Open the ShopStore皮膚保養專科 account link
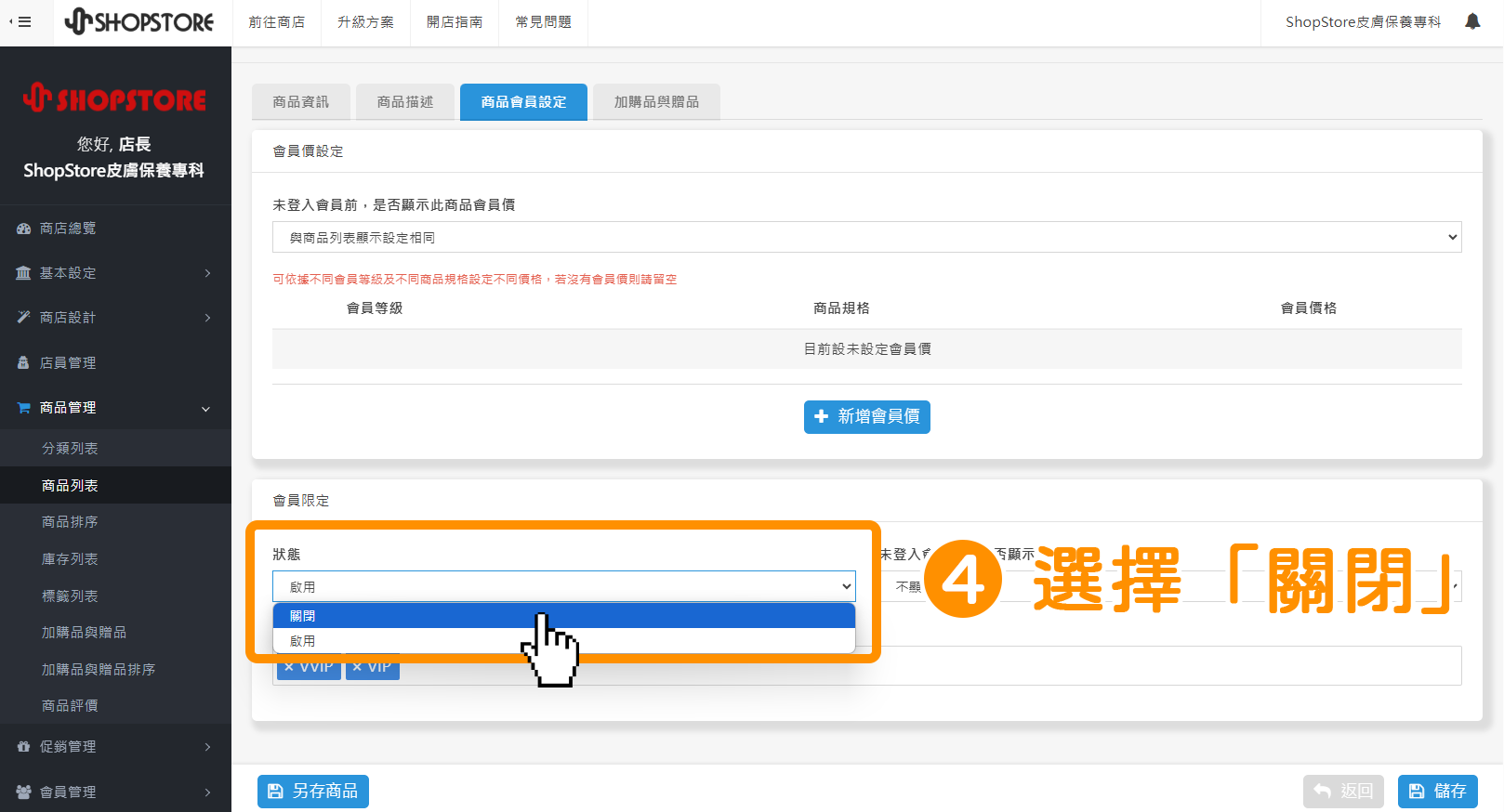 click(1363, 22)
